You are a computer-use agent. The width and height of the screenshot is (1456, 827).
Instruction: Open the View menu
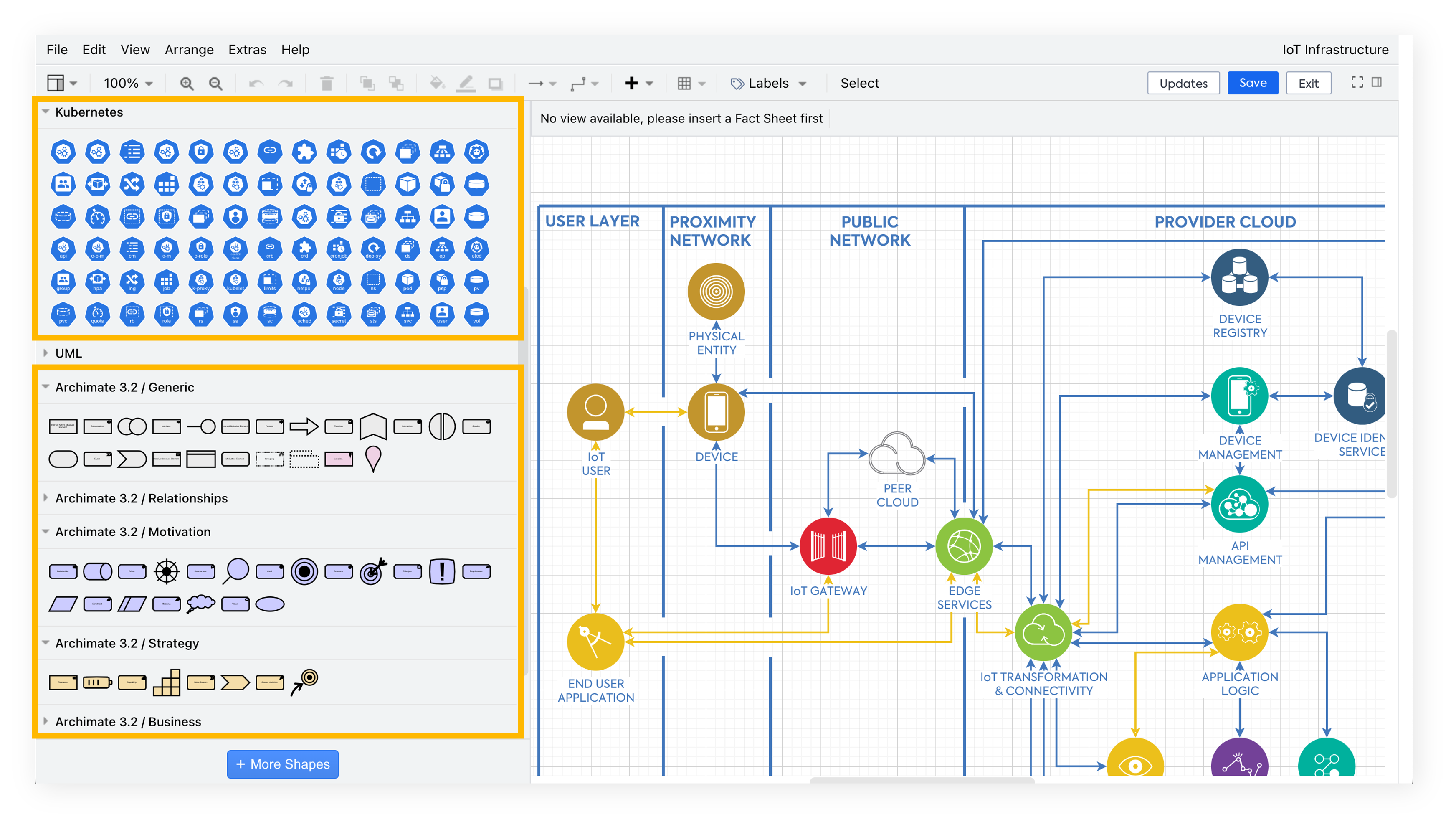pyautogui.click(x=135, y=49)
